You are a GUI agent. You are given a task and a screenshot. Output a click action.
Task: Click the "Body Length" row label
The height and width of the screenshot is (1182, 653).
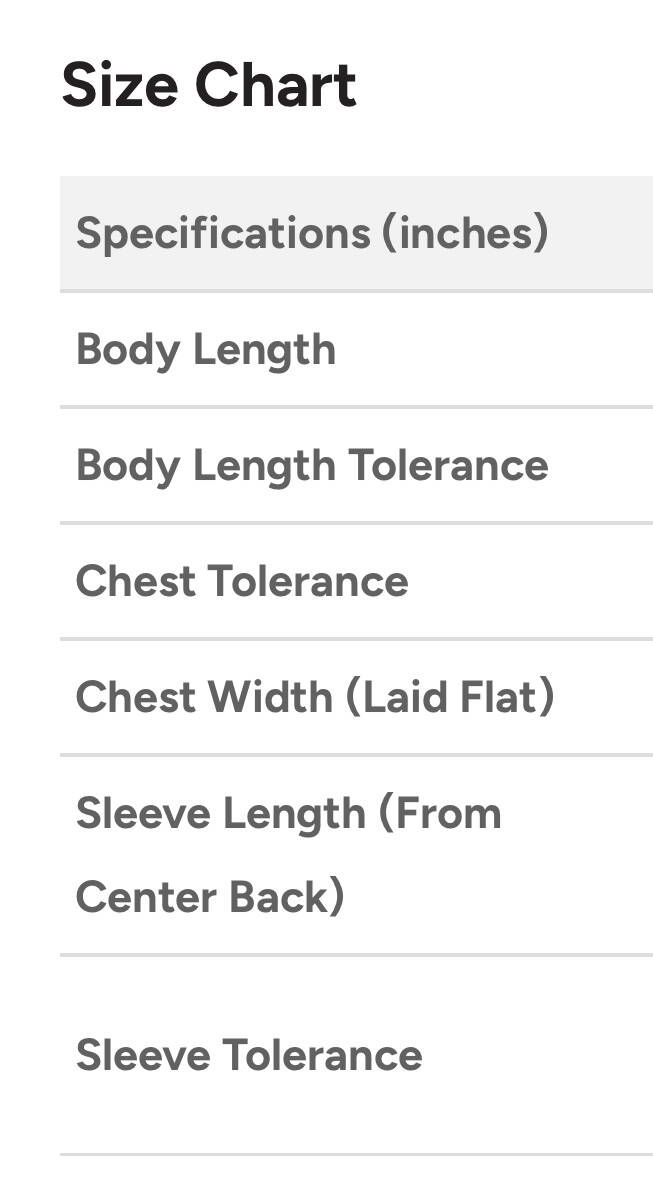tap(206, 350)
